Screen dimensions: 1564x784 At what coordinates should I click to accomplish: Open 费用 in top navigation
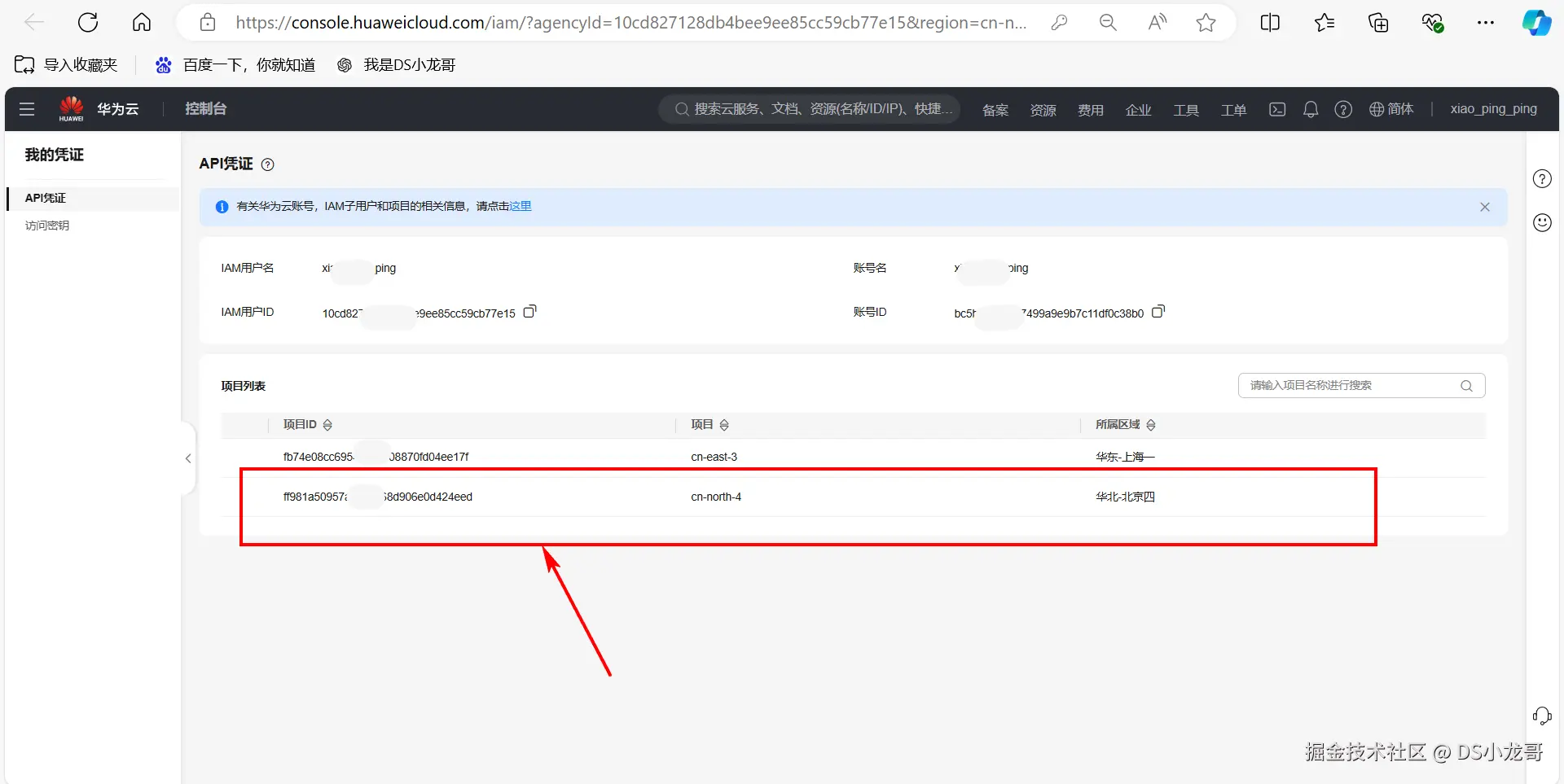click(1091, 110)
